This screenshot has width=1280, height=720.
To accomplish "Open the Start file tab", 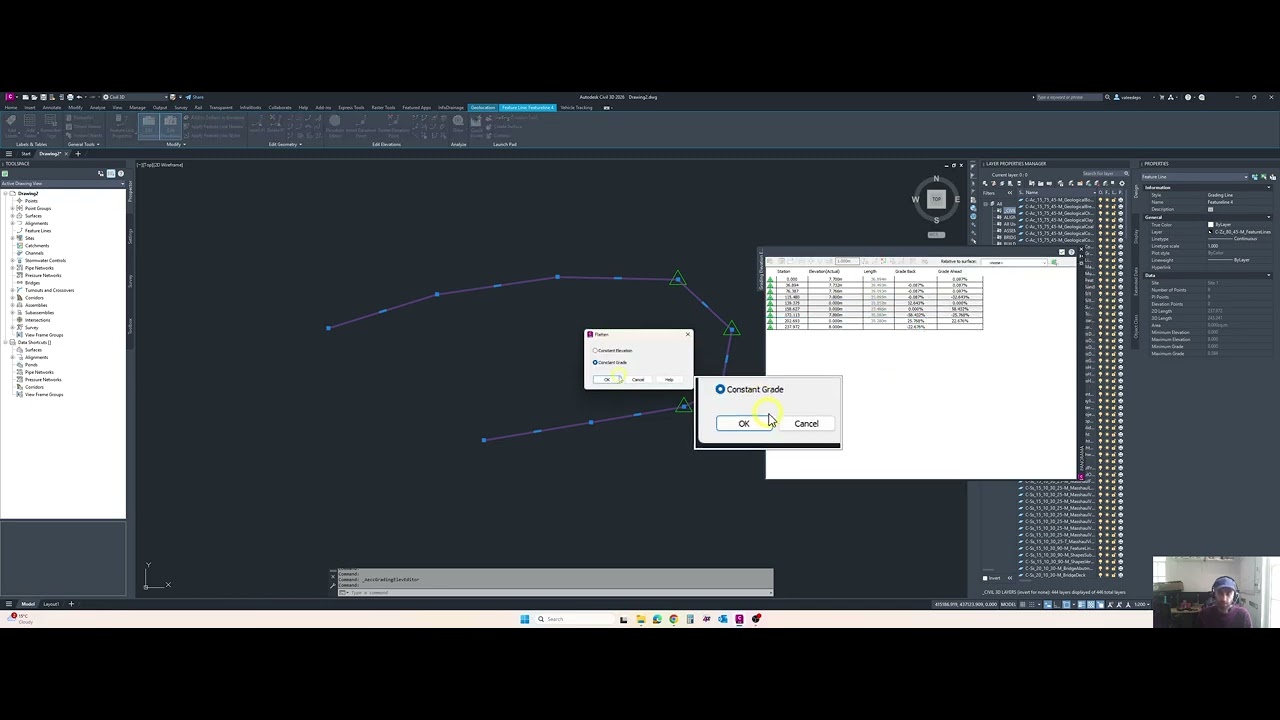I will (26, 154).
